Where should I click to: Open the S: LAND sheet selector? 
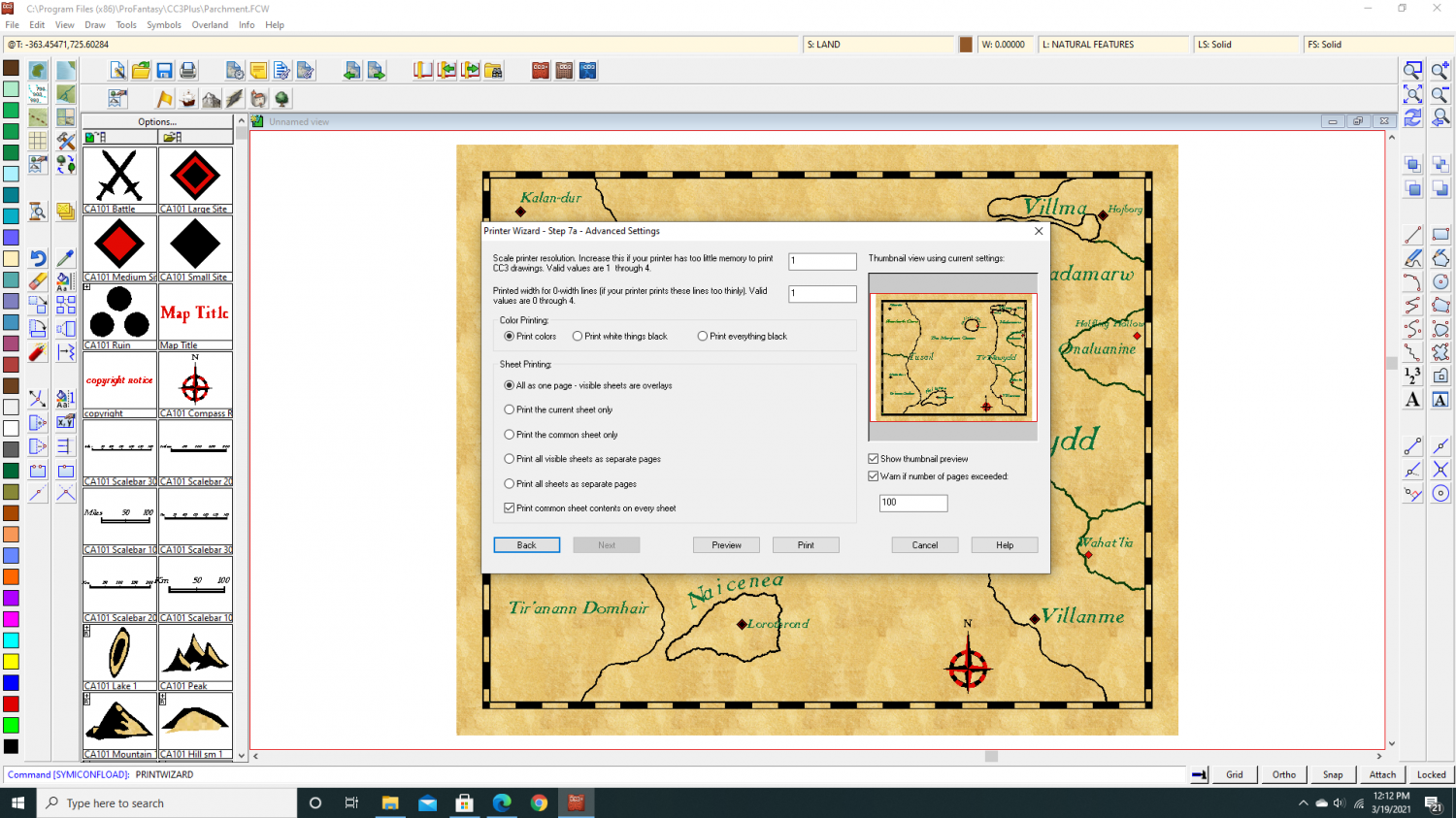879,45
